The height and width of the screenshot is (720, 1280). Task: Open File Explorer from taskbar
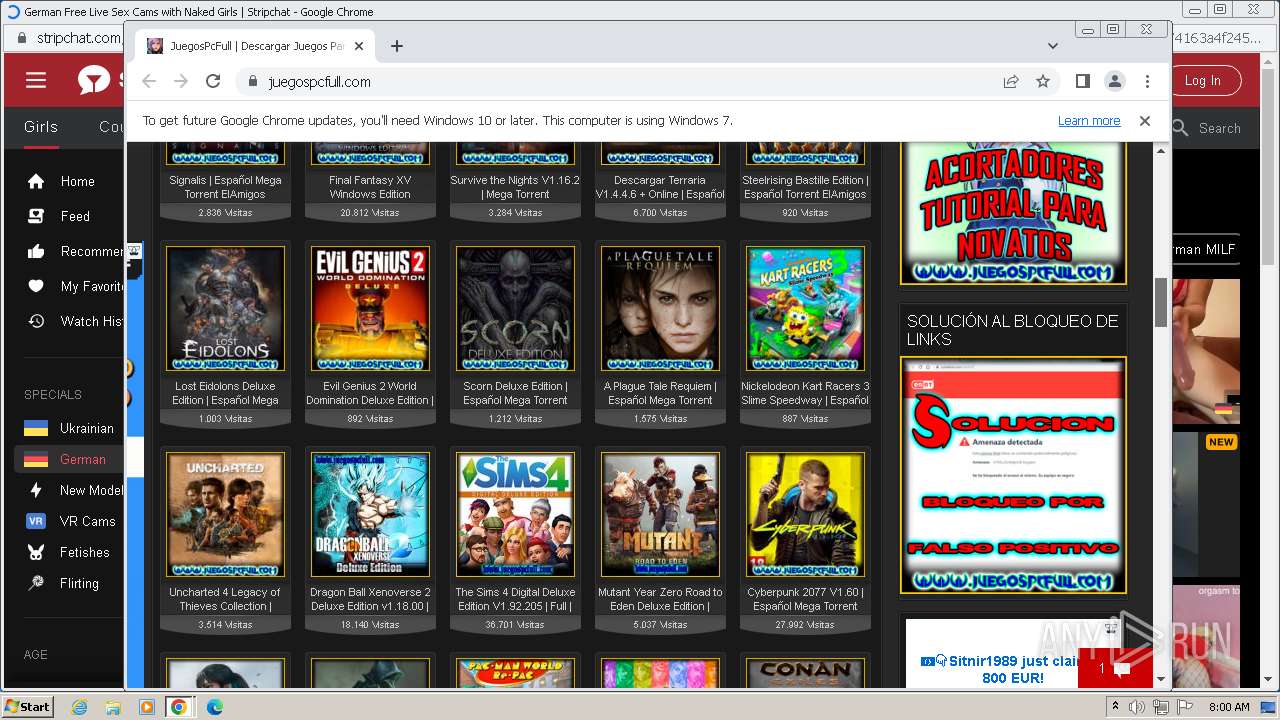click(x=113, y=707)
